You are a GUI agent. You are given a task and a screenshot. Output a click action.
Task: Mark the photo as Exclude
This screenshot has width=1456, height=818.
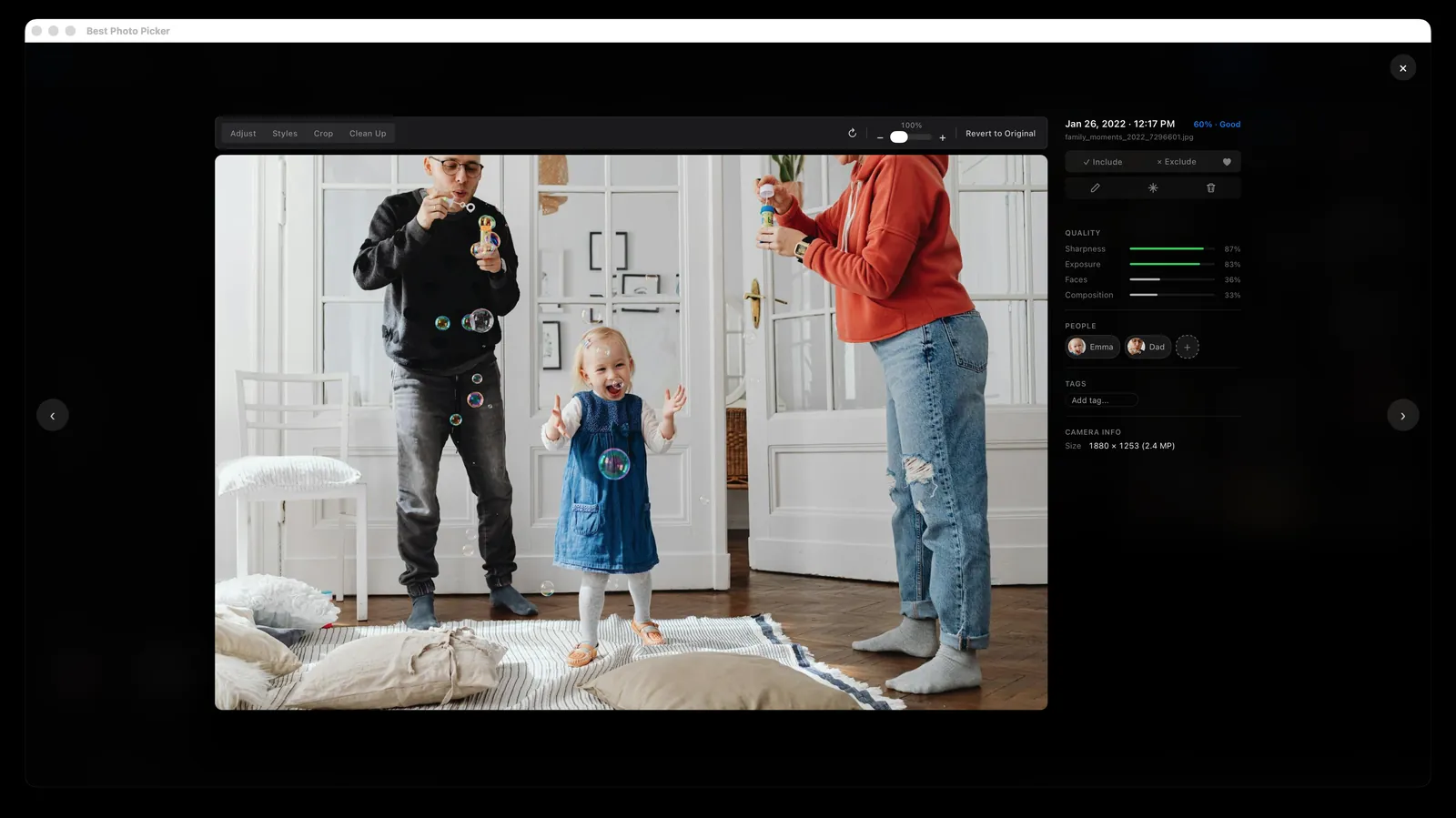click(x=1176, y=162)
